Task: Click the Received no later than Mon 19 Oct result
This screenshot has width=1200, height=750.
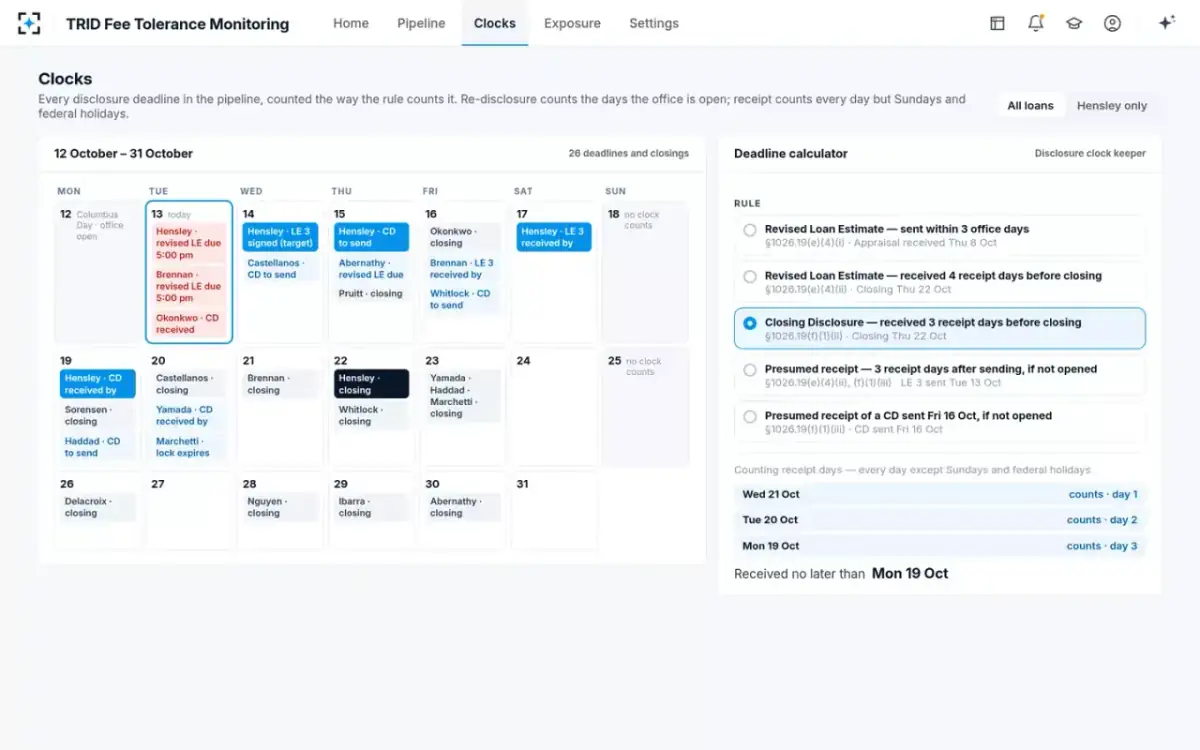Action: (841, 574)
